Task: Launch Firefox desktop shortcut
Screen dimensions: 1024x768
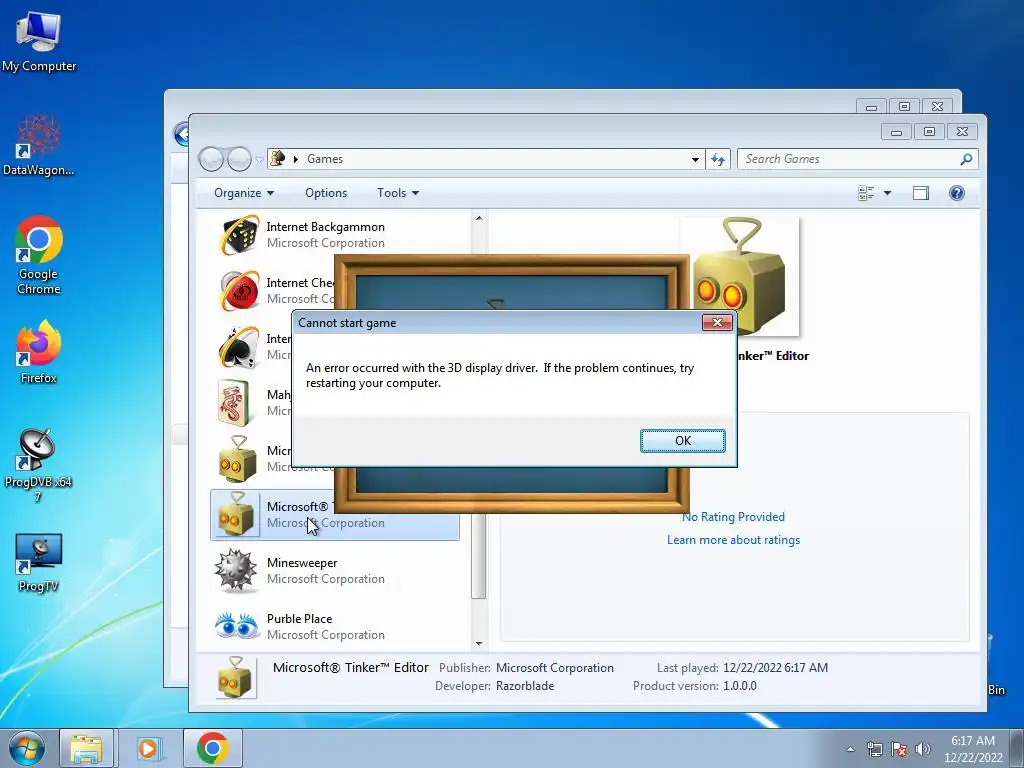Action: tap(39, 351)
